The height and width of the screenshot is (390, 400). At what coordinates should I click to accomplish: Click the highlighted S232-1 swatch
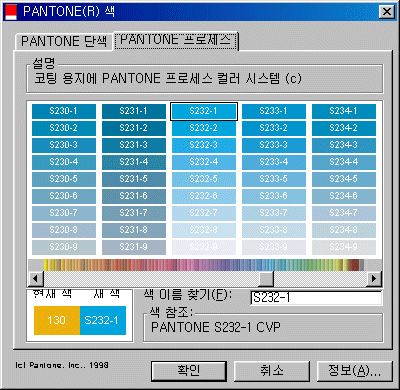(204, 111)
